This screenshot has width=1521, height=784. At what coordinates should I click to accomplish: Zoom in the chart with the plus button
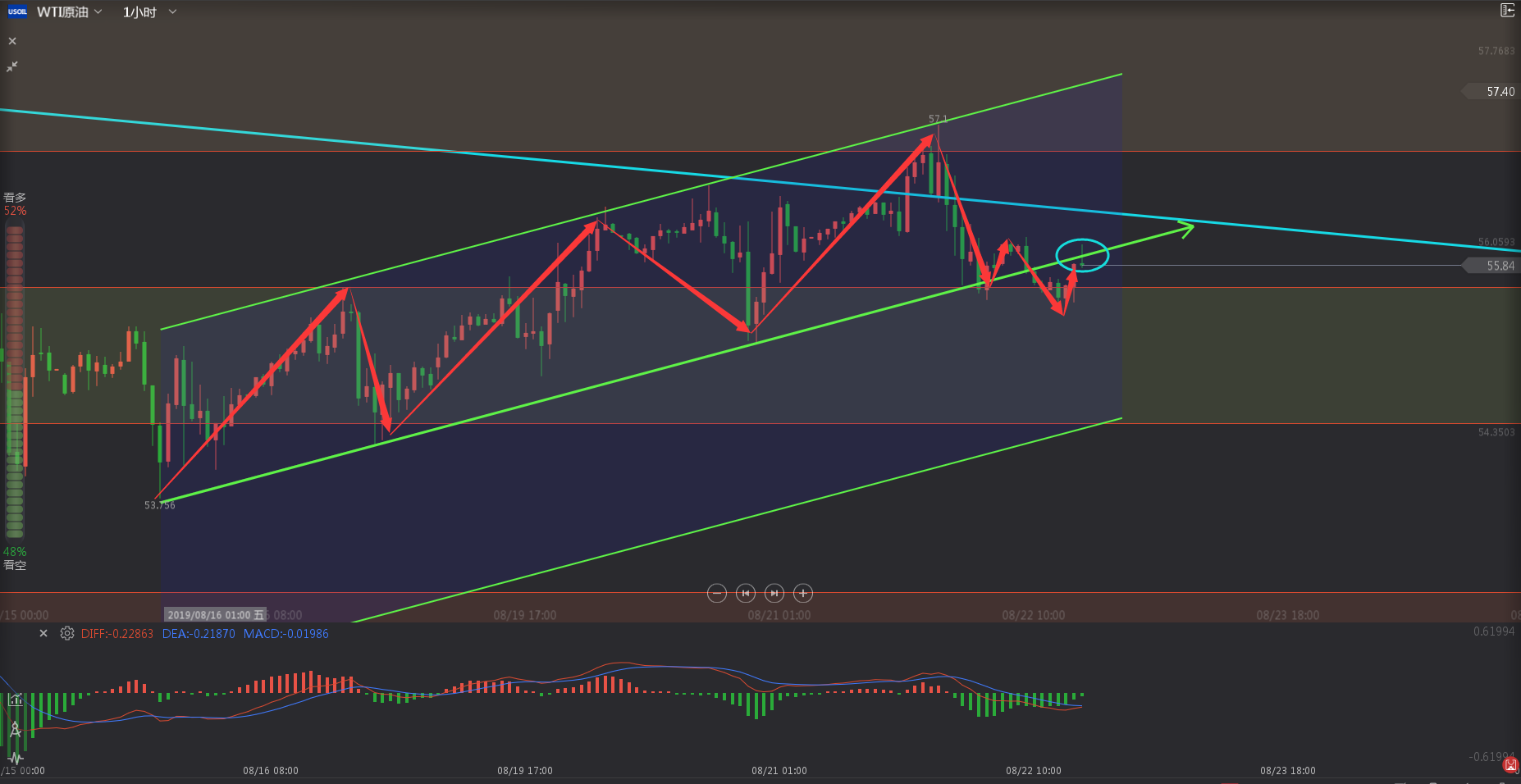pos(803,593)
